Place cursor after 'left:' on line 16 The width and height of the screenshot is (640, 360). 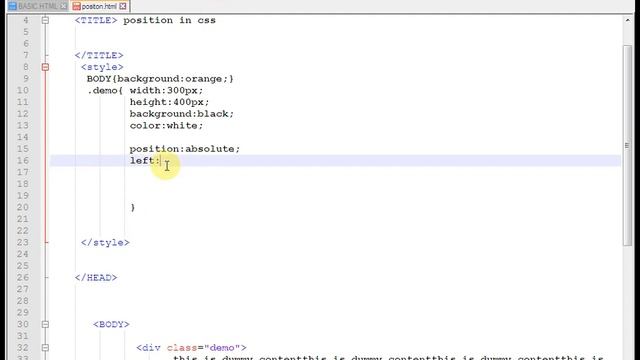[x=161, y=160]
